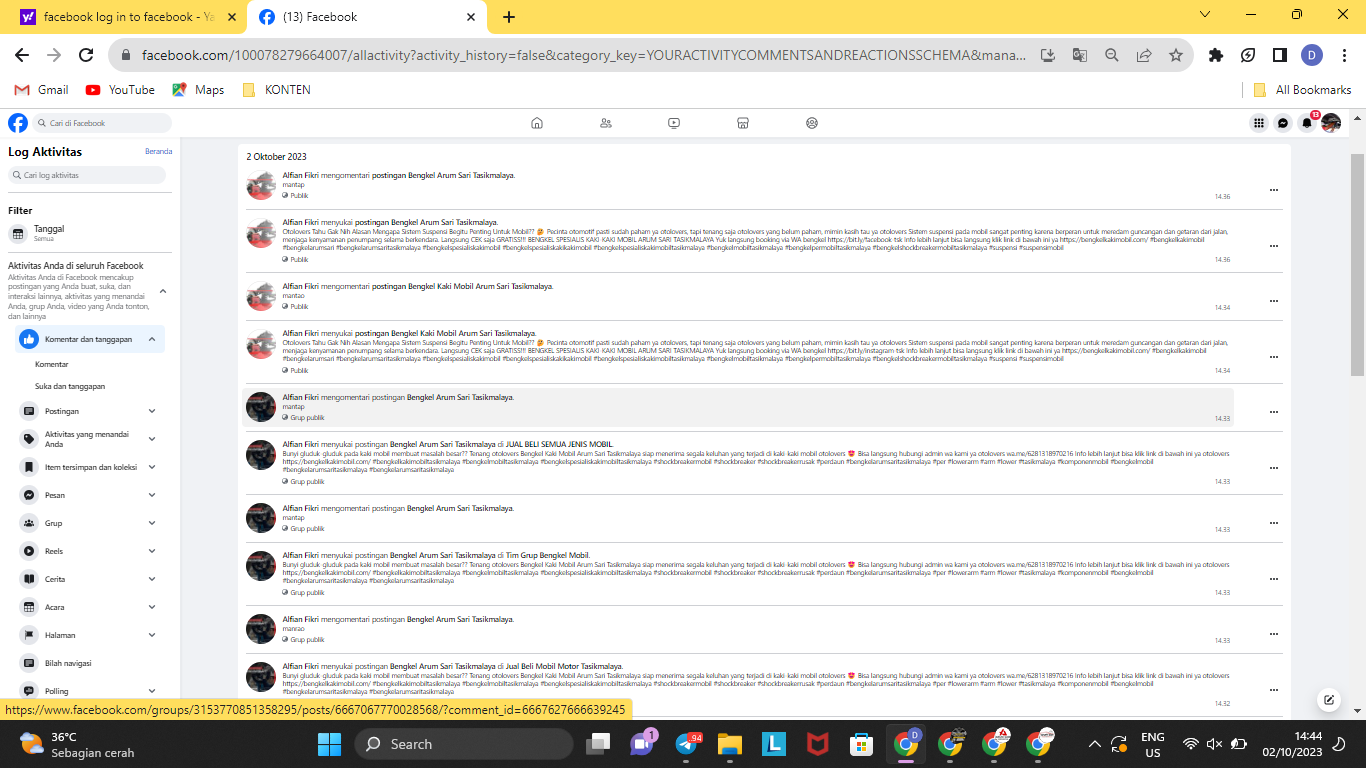1366x768 pixels.
Task: Open a new Chrome tab
Action: pos(509,17)
